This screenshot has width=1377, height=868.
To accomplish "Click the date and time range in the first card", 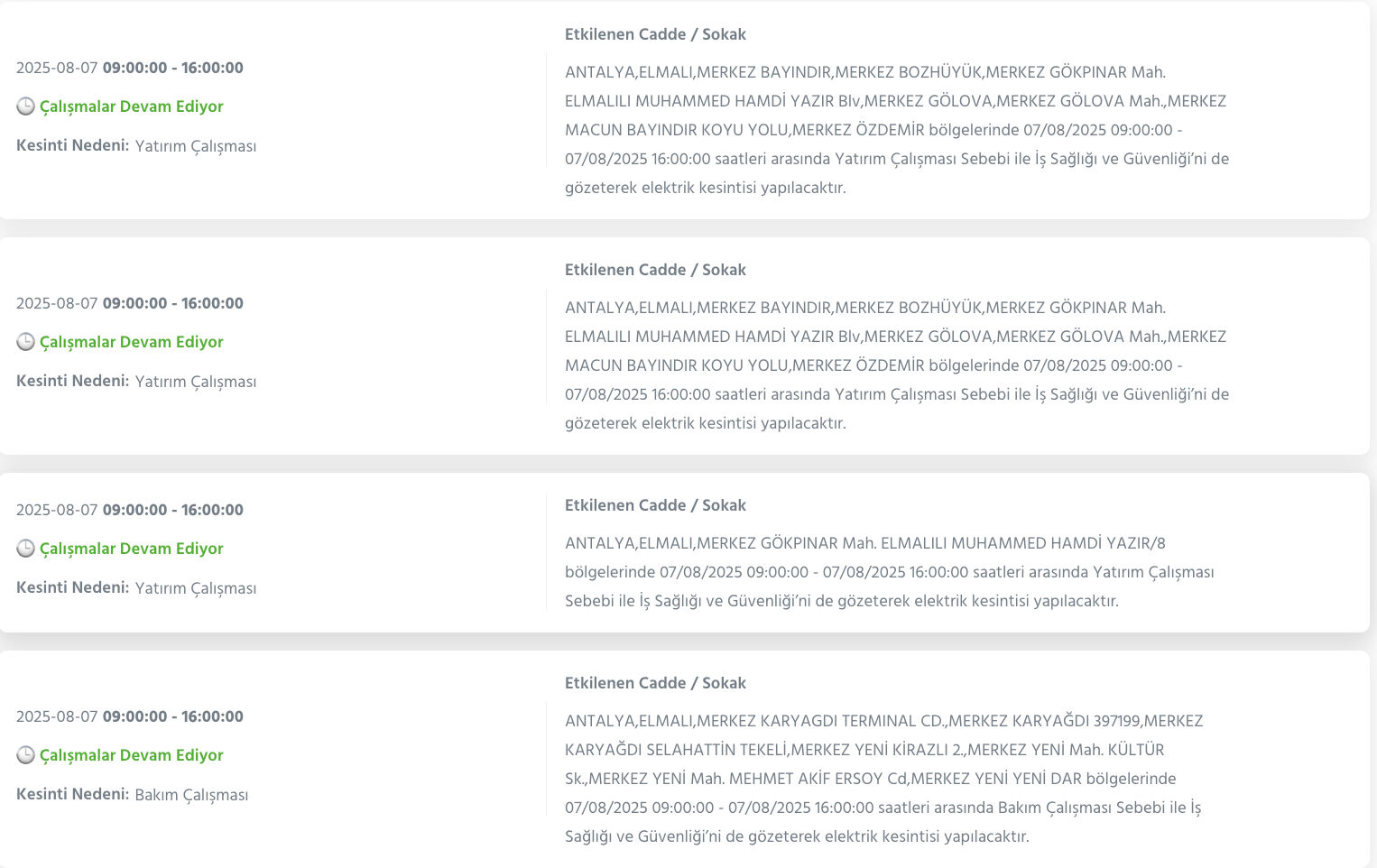I will [130, 68].
